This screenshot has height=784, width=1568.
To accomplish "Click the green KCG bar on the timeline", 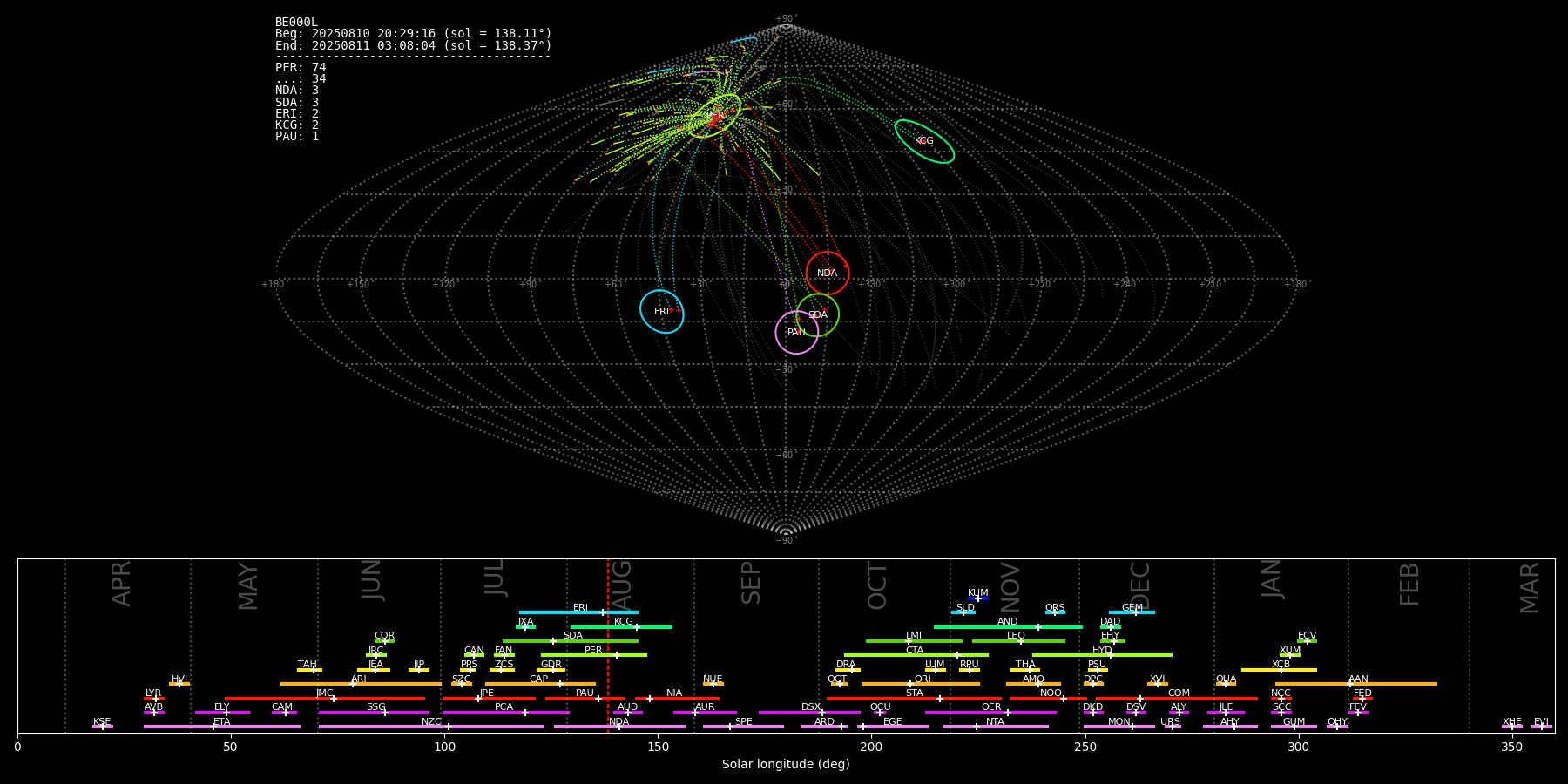I will coord(621,626).
